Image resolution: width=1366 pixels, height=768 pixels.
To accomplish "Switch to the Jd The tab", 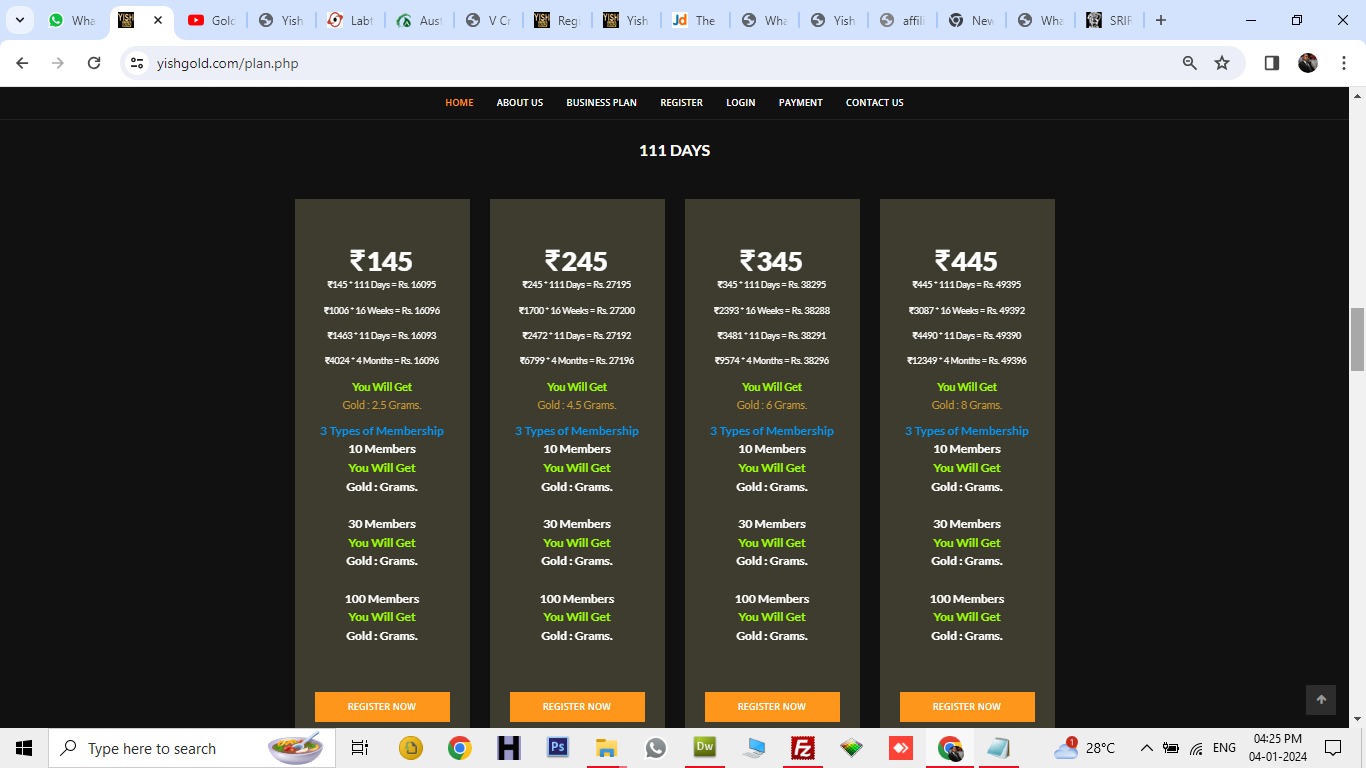I will [695, 20].
